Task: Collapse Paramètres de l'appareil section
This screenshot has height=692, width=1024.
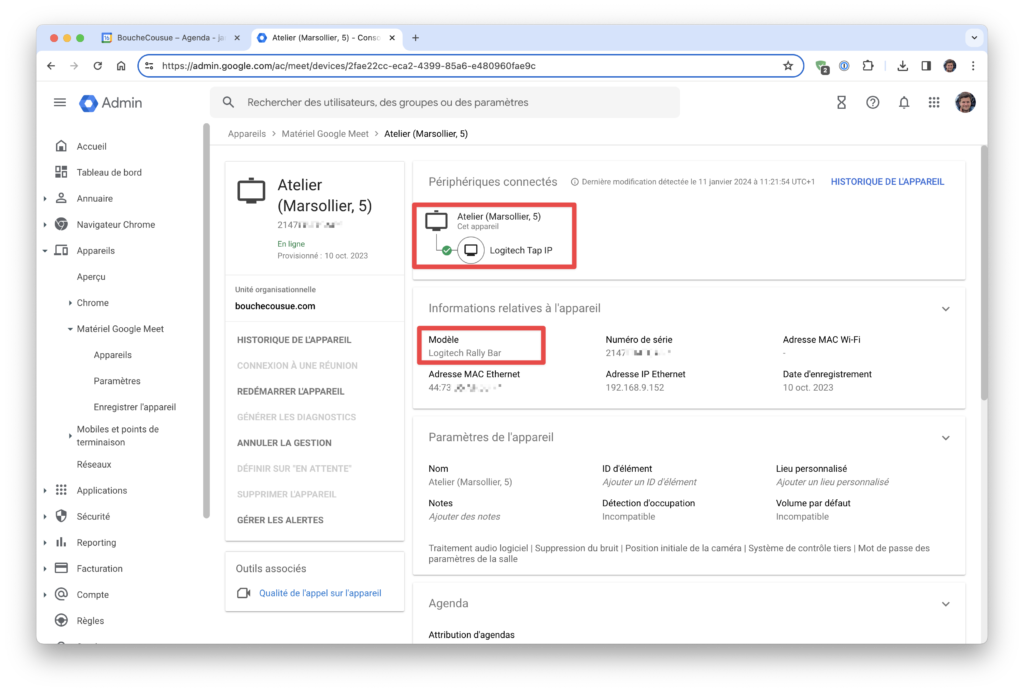Action: [x=945, y=438]
